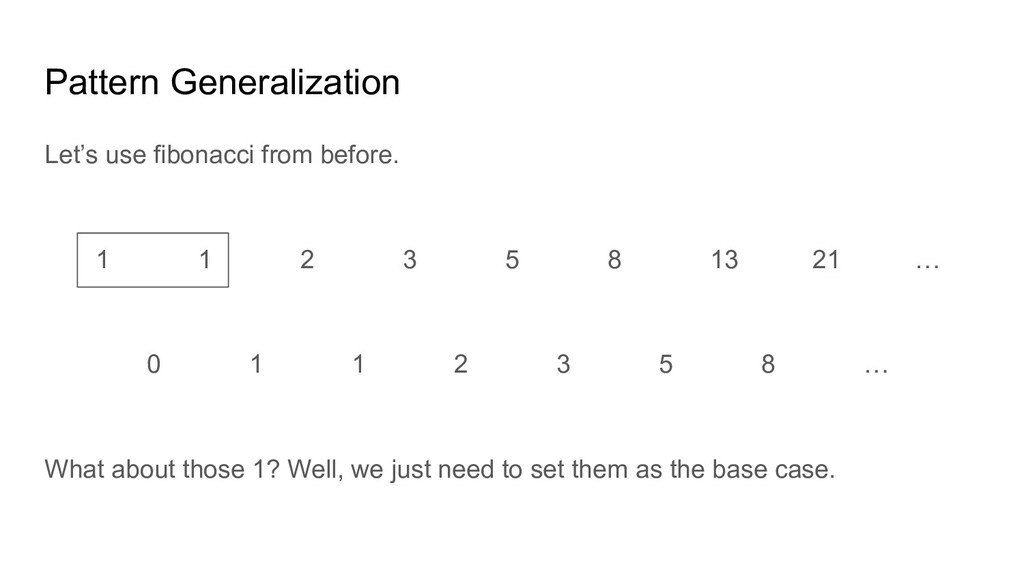Click the second 1 in the bottom sequence
The width and height of the screenshot is (1024, 576).
coord(358,364)
